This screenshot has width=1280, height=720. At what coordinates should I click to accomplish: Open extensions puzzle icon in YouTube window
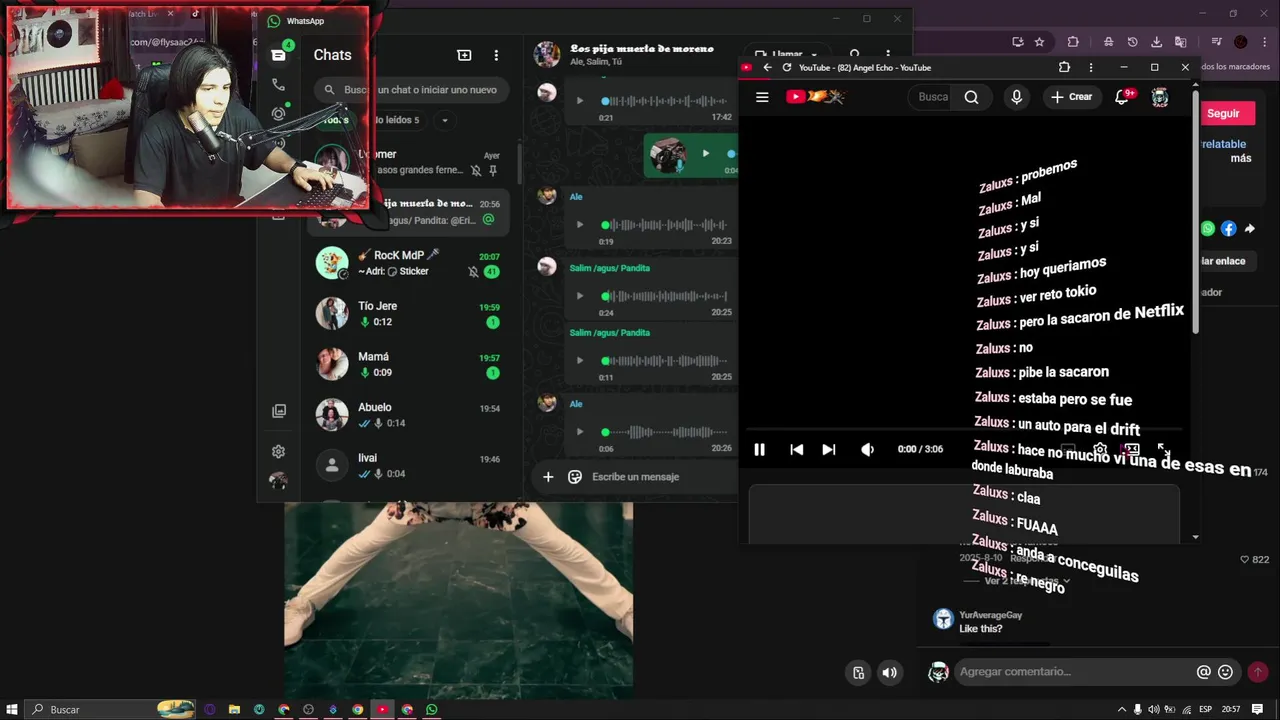tap(1064, 67)
